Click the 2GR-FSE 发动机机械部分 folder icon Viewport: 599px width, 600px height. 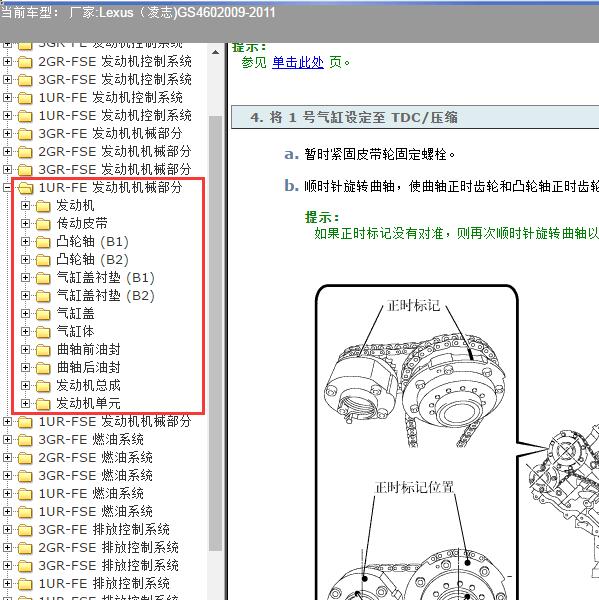click(x=25, y=152)
